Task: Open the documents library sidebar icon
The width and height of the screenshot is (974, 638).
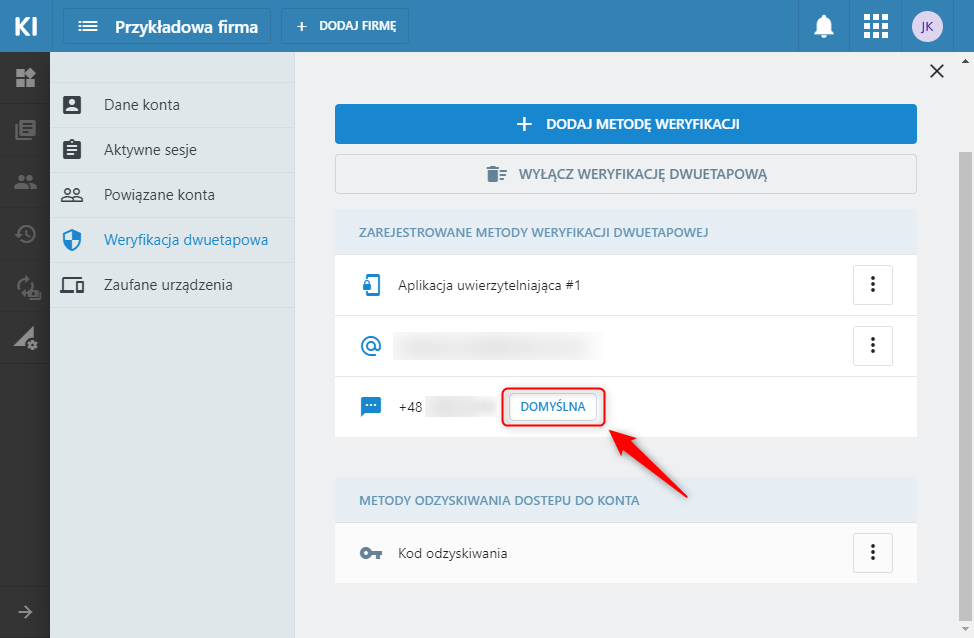Action: point(25,130)
